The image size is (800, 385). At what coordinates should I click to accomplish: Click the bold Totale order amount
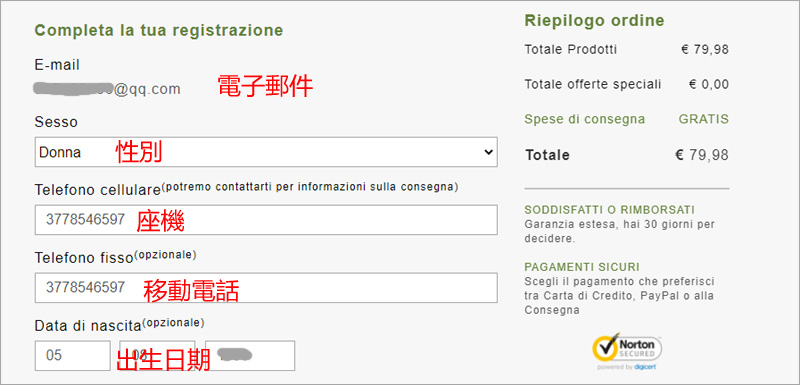click(702, 155)
